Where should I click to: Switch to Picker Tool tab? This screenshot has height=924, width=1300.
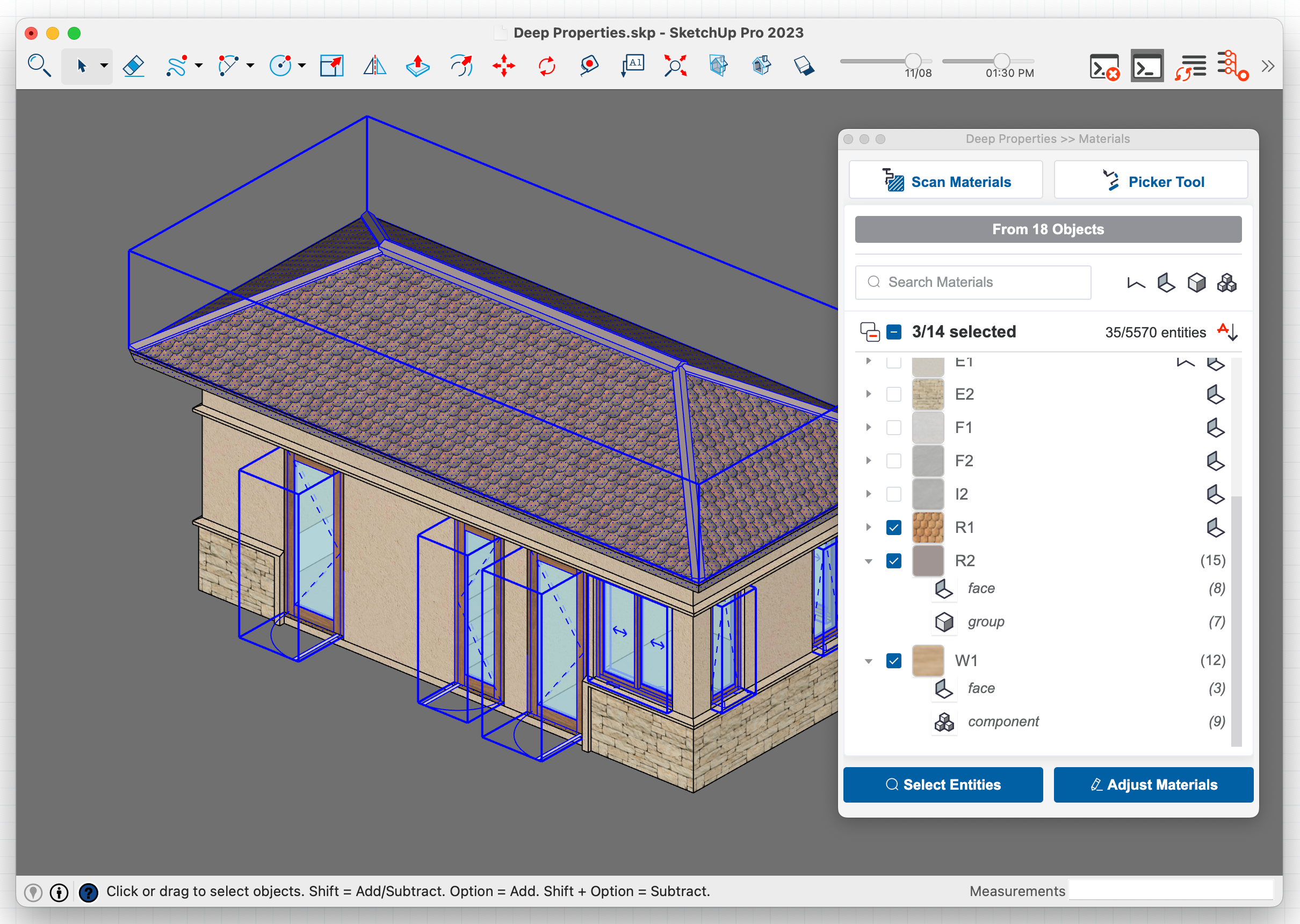point(1150,182)
